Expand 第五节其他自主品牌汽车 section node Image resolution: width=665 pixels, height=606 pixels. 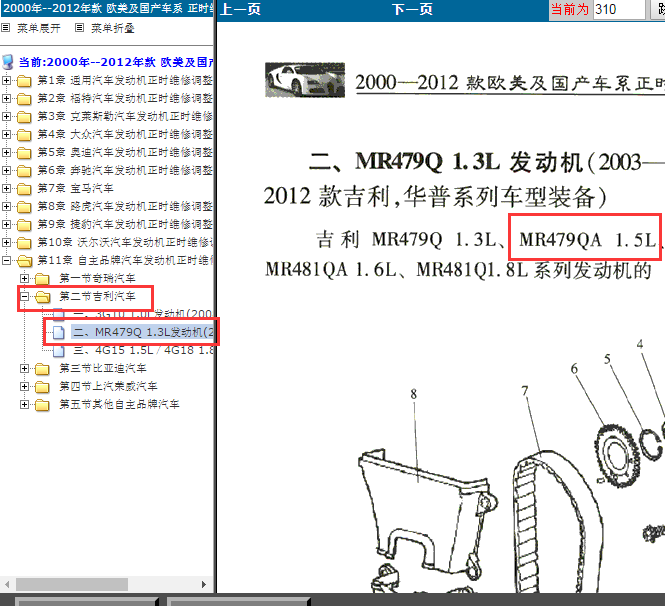[x=25, y=404]
